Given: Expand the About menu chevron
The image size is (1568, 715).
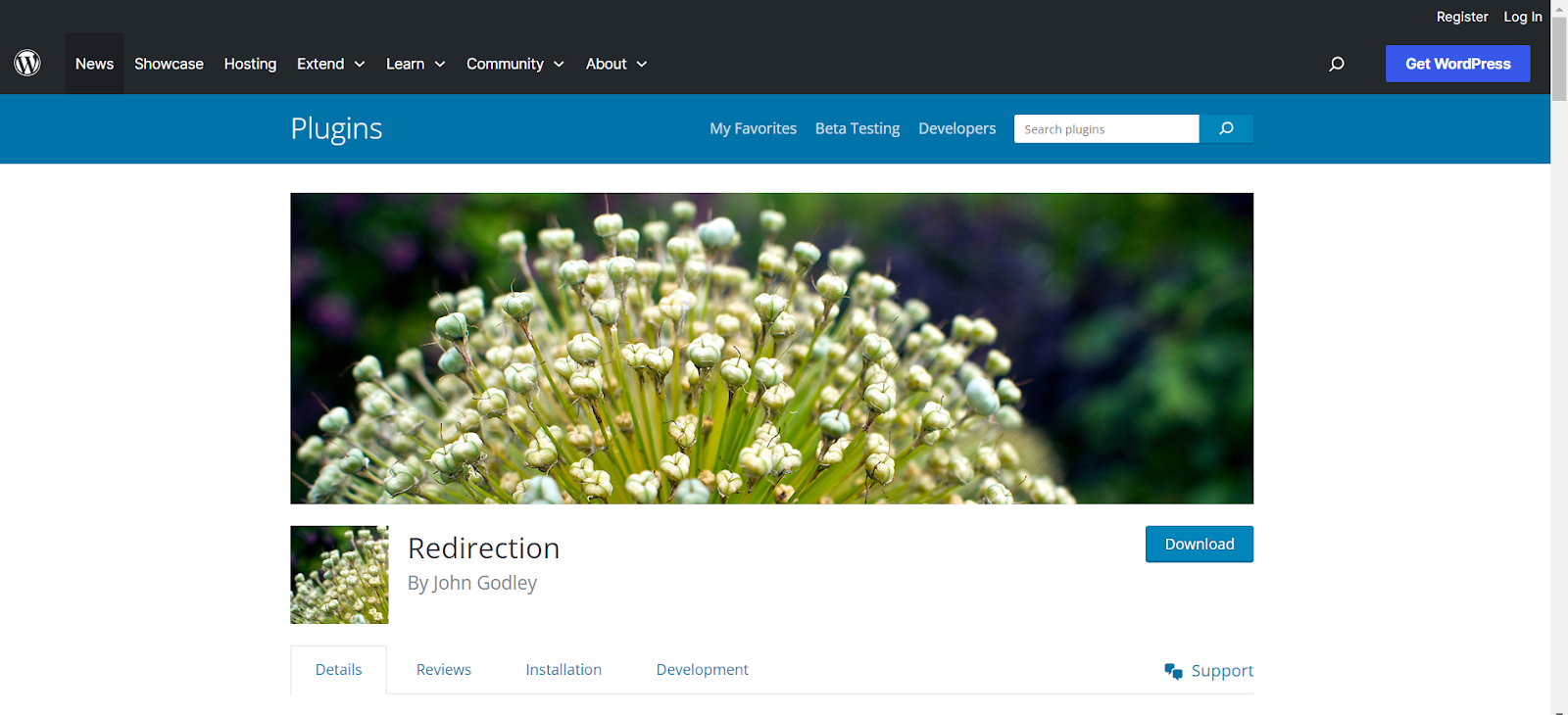Looking at the screenshot, I should point(642,64).
